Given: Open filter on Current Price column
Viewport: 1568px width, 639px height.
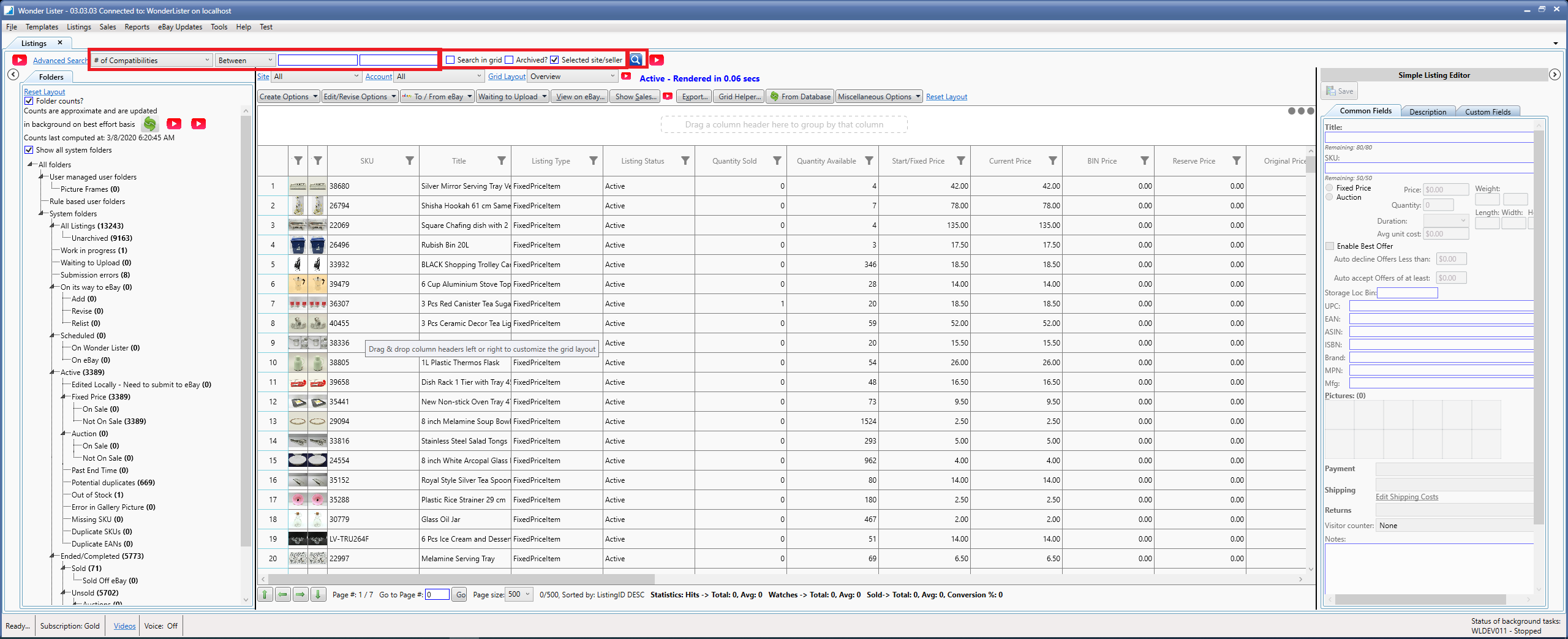Looking at the screenshot, I should coord(1053,161).
